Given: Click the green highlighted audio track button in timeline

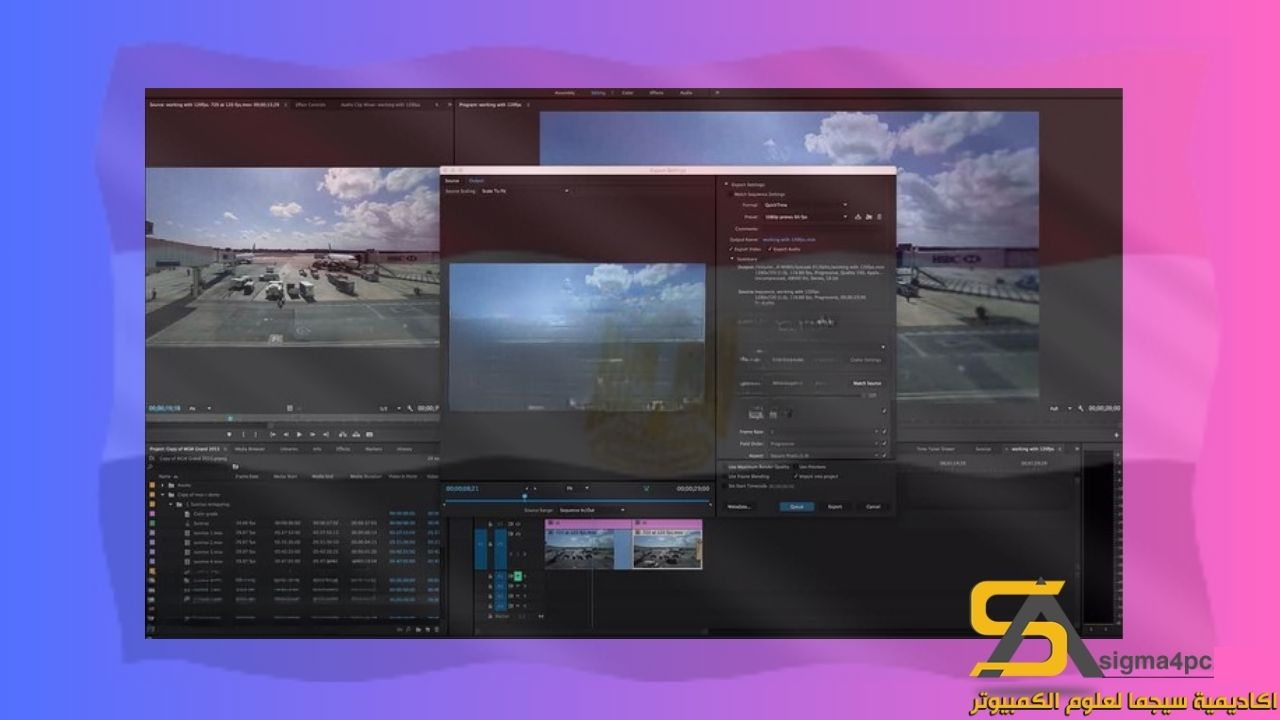Looking at the screenshot, I should (x=518, y=576).
